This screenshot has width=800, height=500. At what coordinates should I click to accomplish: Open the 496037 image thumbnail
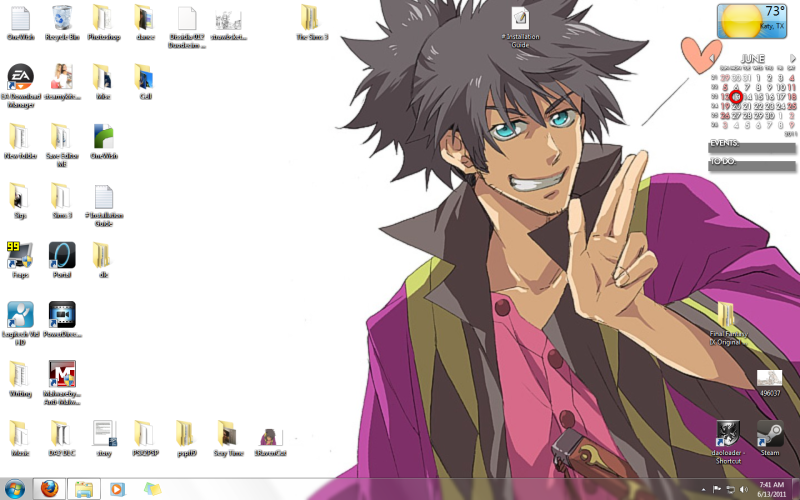(769, 379)
